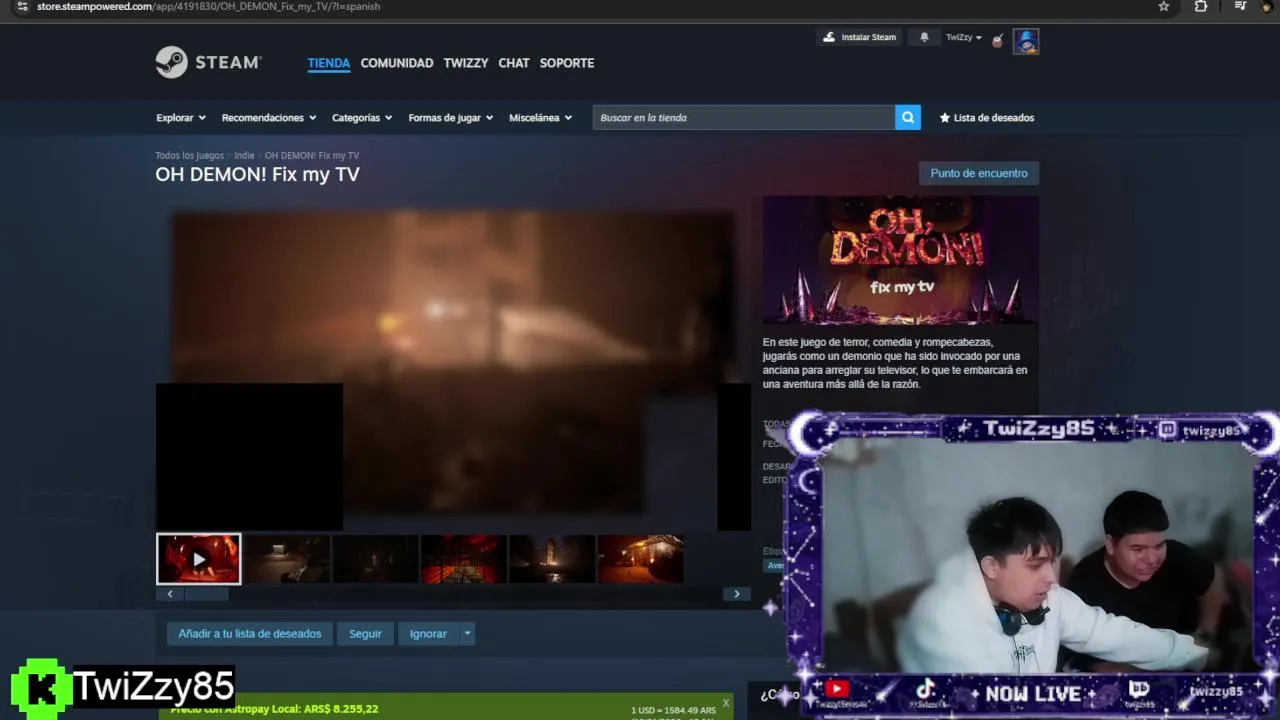Click in Buscar en la tienda field
The width and height of the screenshot is (1280, 720).
[x=744, y=117]
